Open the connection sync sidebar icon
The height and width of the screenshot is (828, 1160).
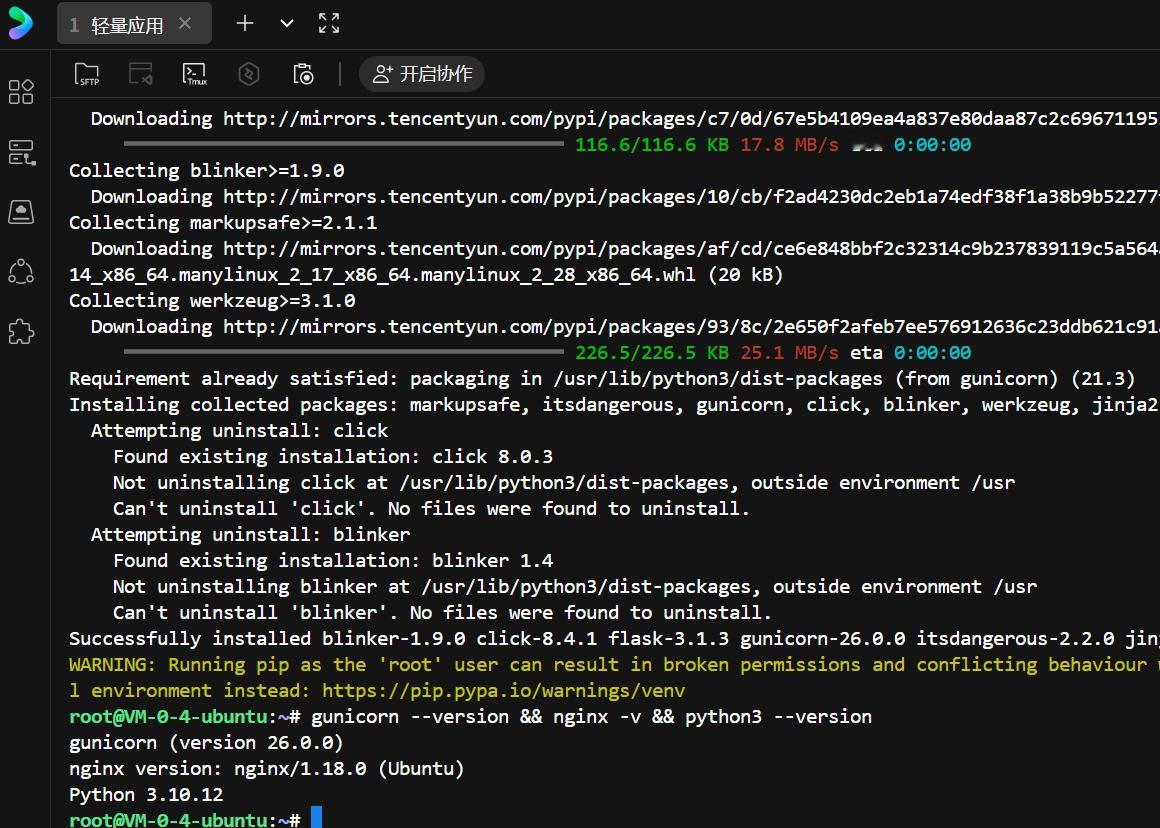[x=21, y=272]
